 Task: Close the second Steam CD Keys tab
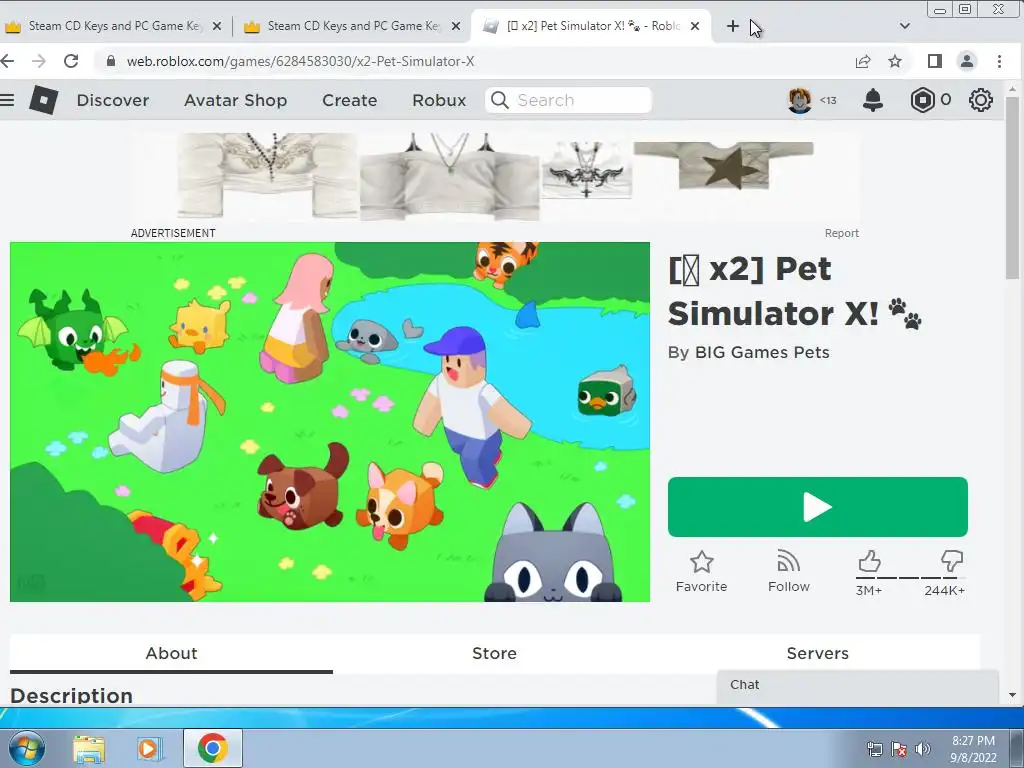coord(456,26)
